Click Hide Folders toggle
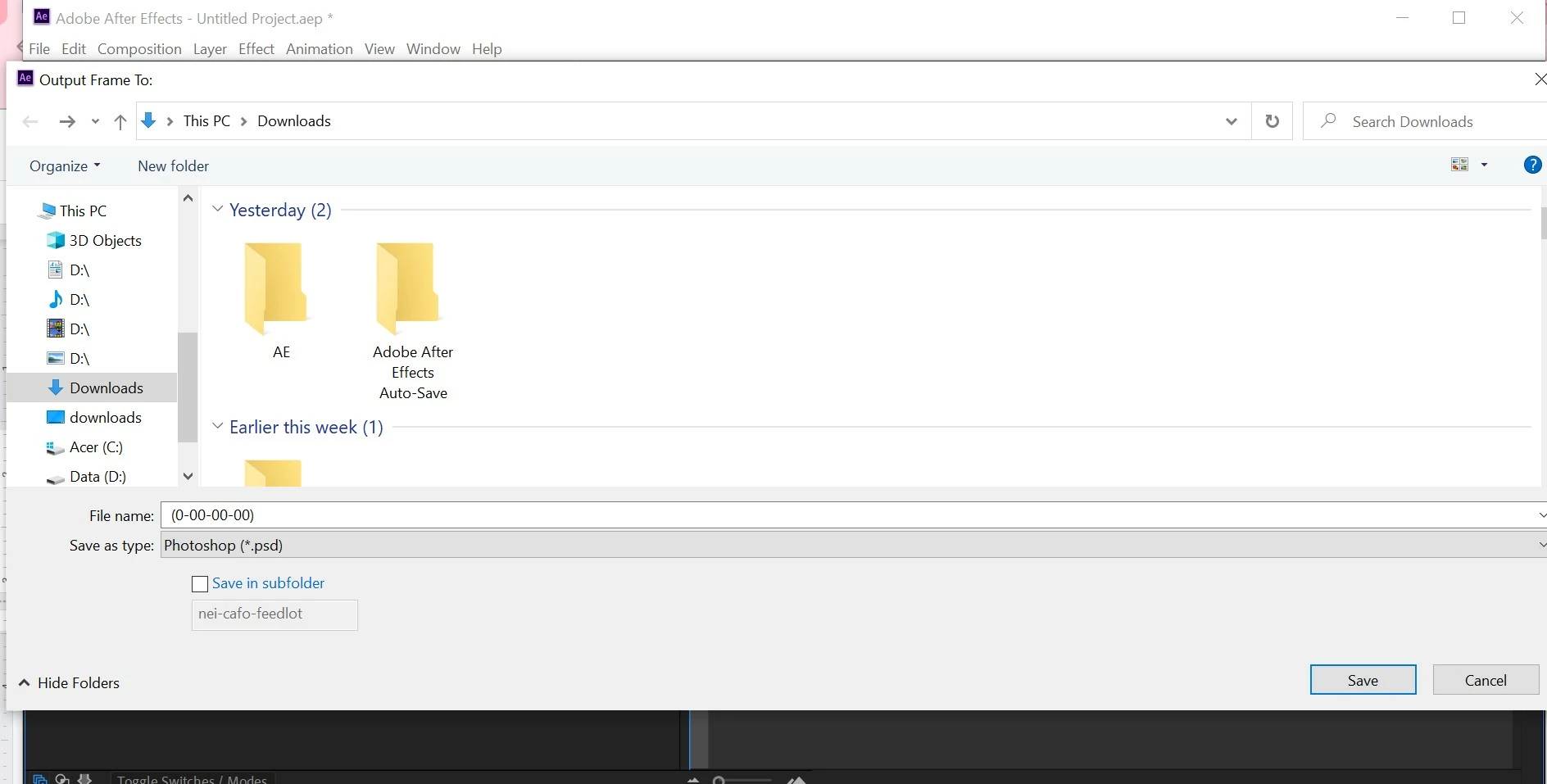This screenshot has height=784, width=1547. click(x=69, y=682)
